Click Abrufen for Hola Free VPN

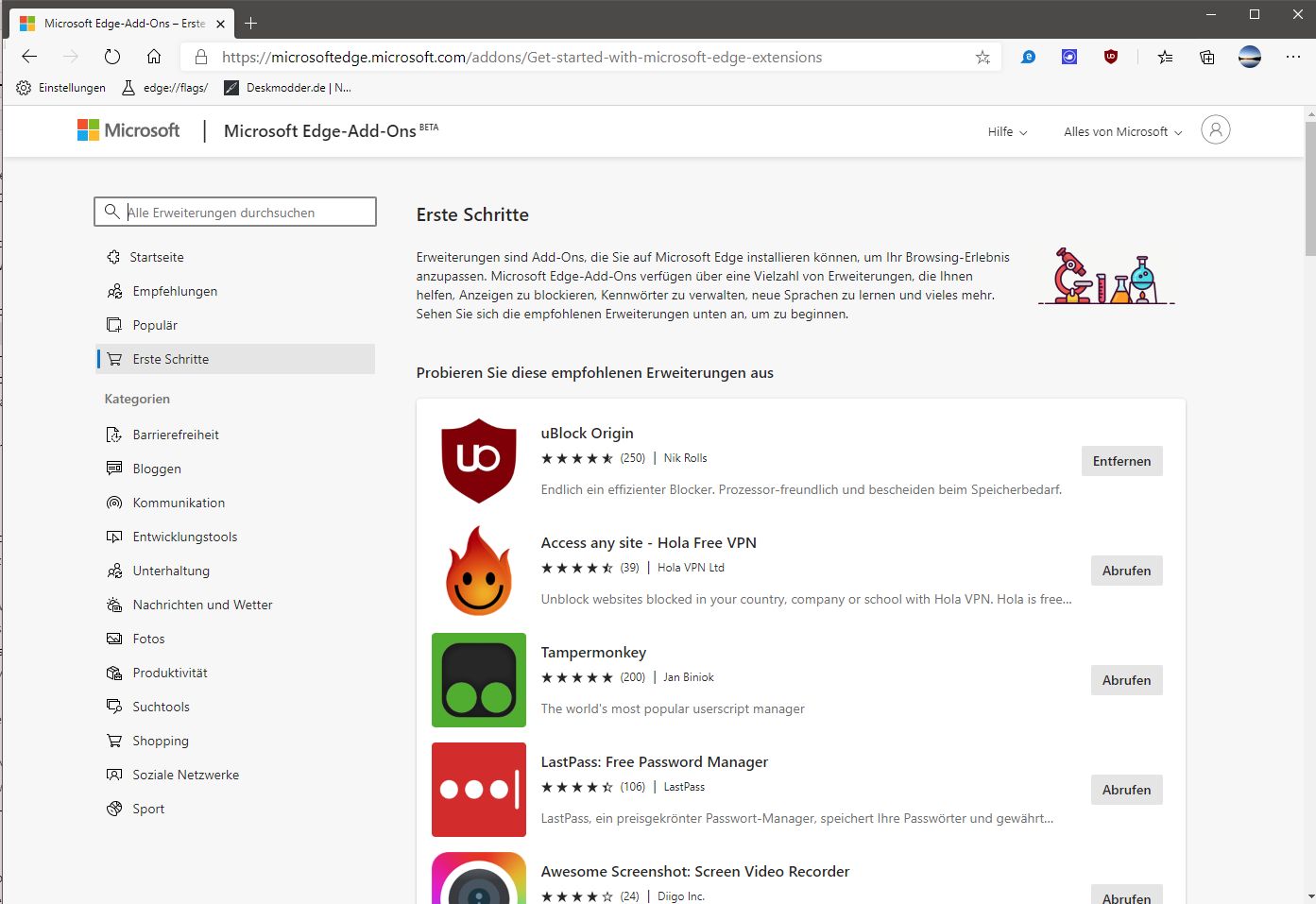pyautogui.click(x=1126, y=571)
